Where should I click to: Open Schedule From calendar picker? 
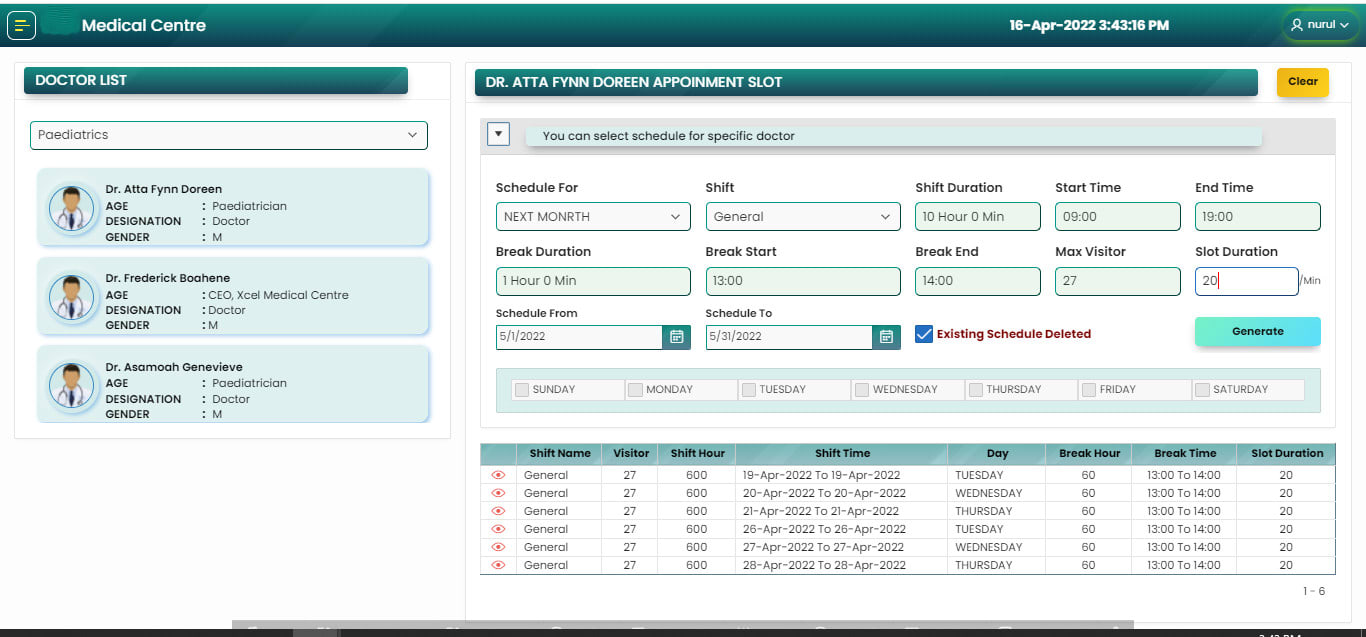[x=677, y=337]
